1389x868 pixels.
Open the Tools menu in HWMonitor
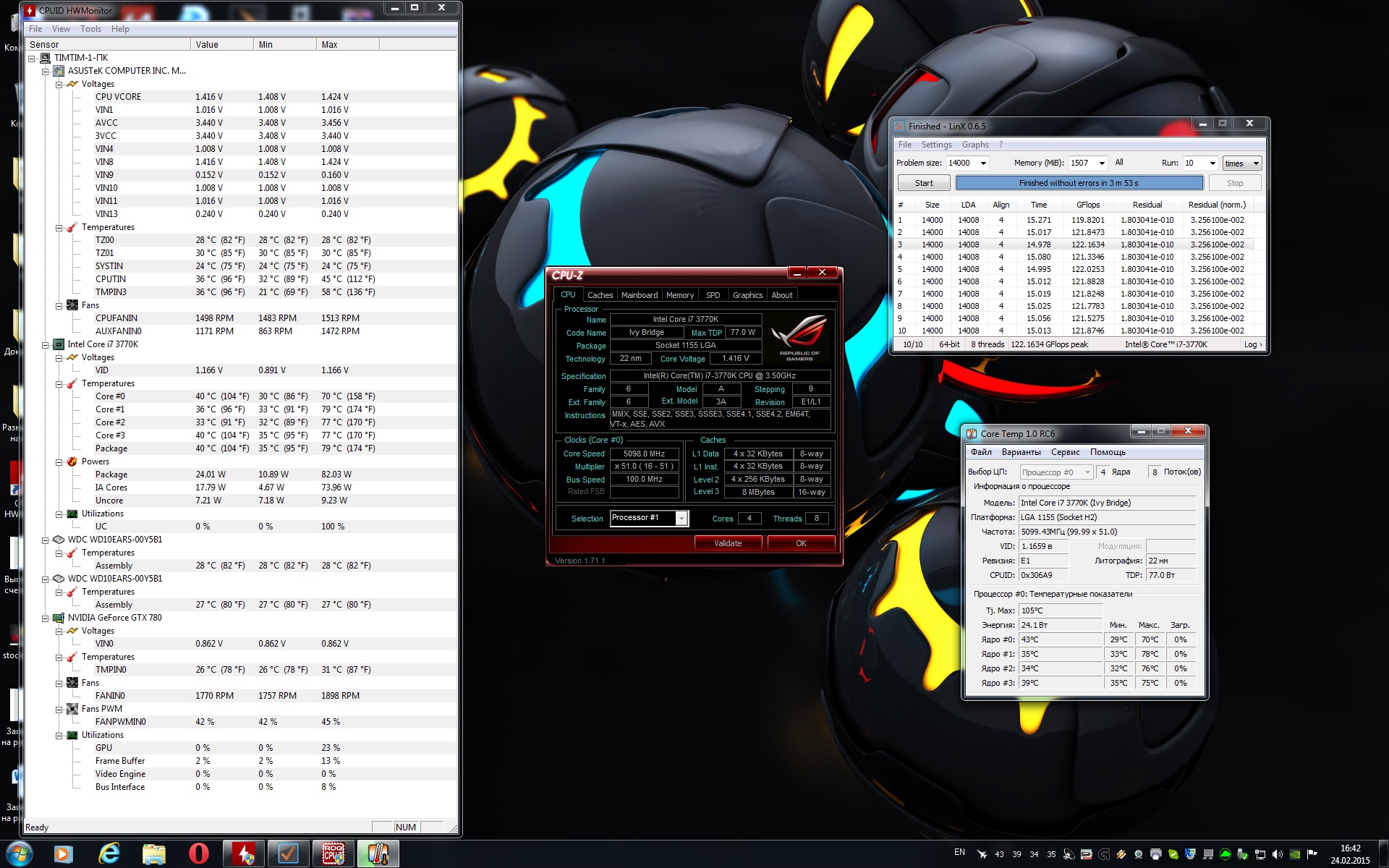[90, 29]
